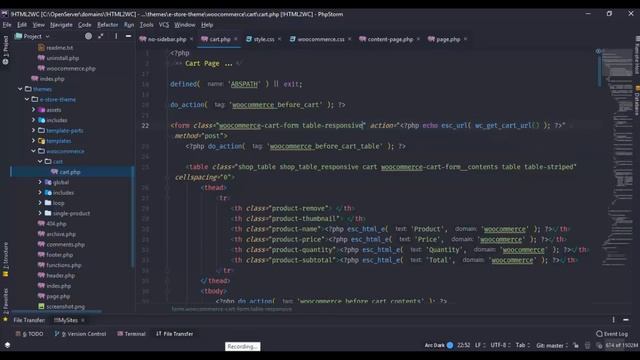Open the VCS menu

coord(164,25)
